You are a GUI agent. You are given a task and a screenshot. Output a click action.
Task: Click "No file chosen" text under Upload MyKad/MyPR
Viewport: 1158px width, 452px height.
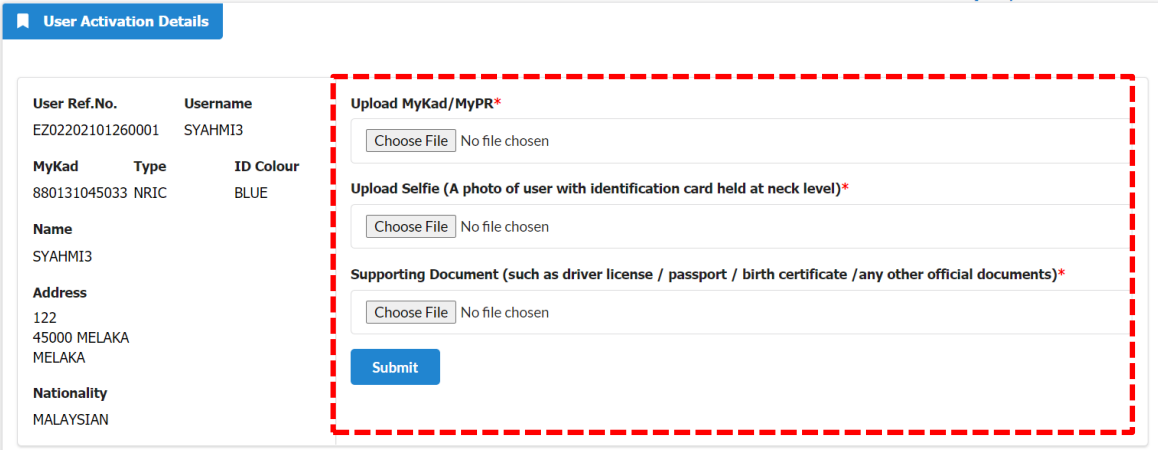(x=504, y=140)
